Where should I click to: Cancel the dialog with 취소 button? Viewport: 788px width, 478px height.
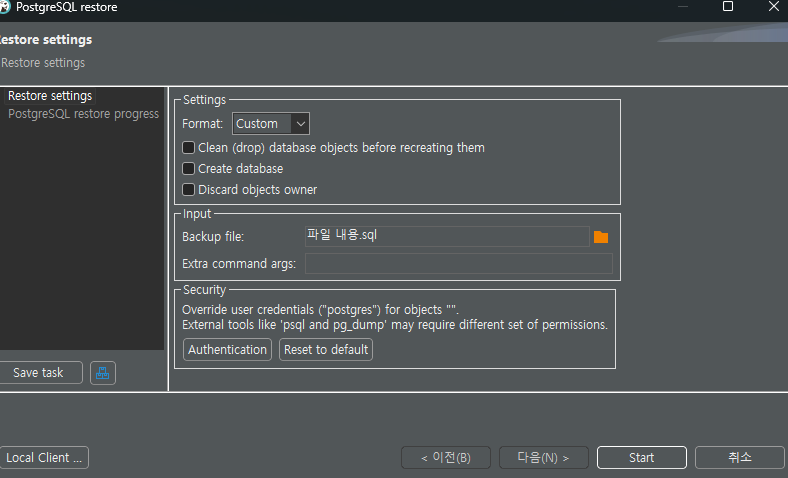coord(740,457)
